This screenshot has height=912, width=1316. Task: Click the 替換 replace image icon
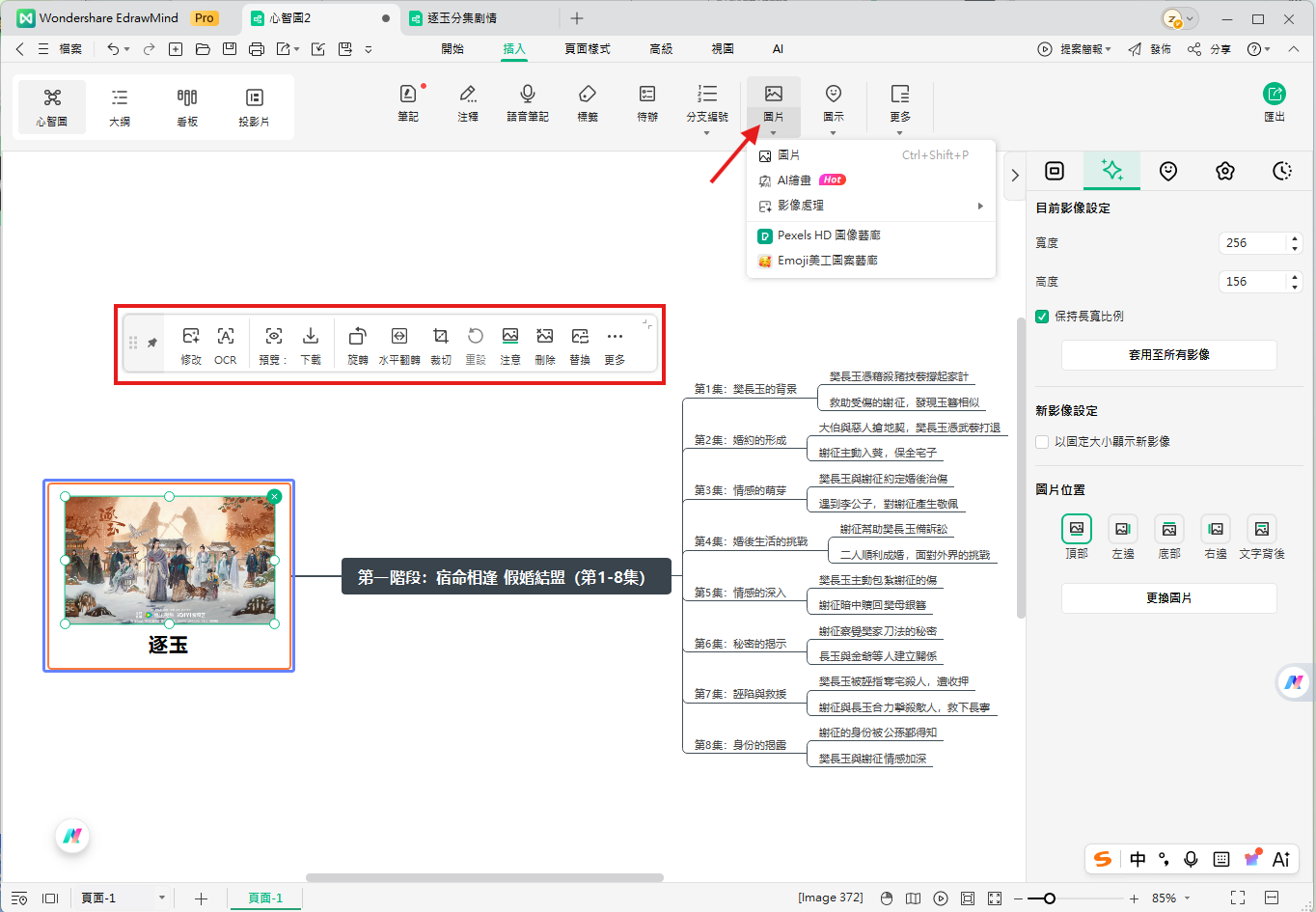click(x=580, y=345)
